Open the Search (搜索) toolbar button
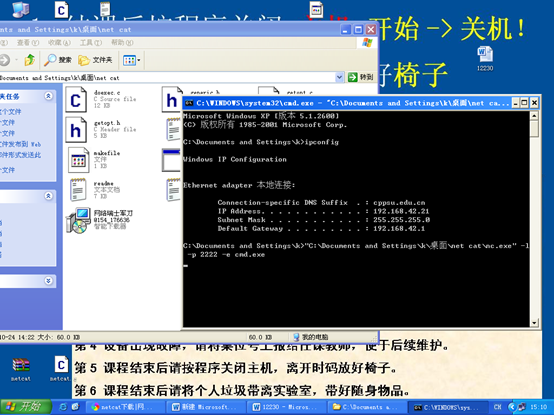Viewport: 554px width, 415px height. 58,60
